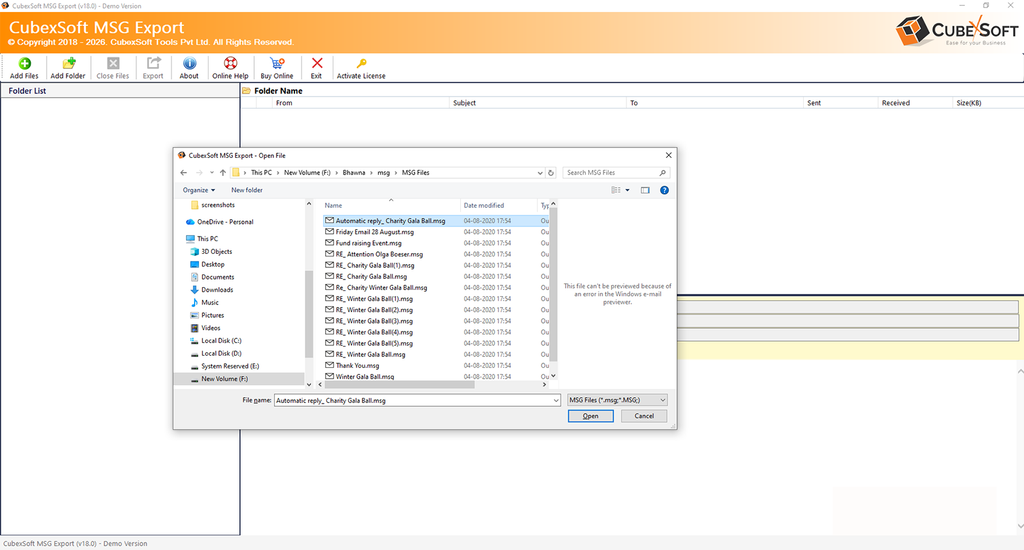Click the Close Files toolbar icon
The width and height of the screenshot is (1024, 550).
[113, 63]
